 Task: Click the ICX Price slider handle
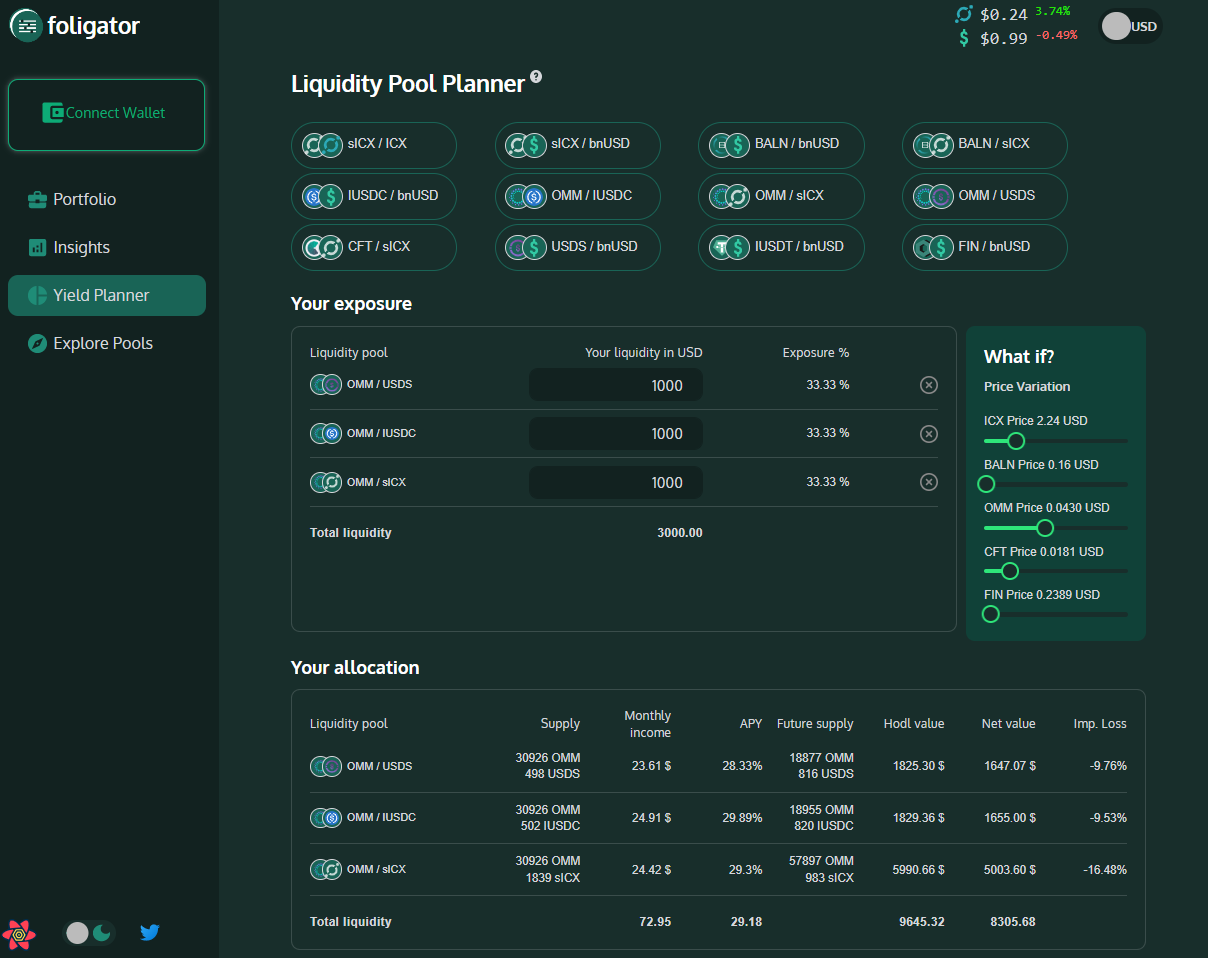tap(1016, 441)
